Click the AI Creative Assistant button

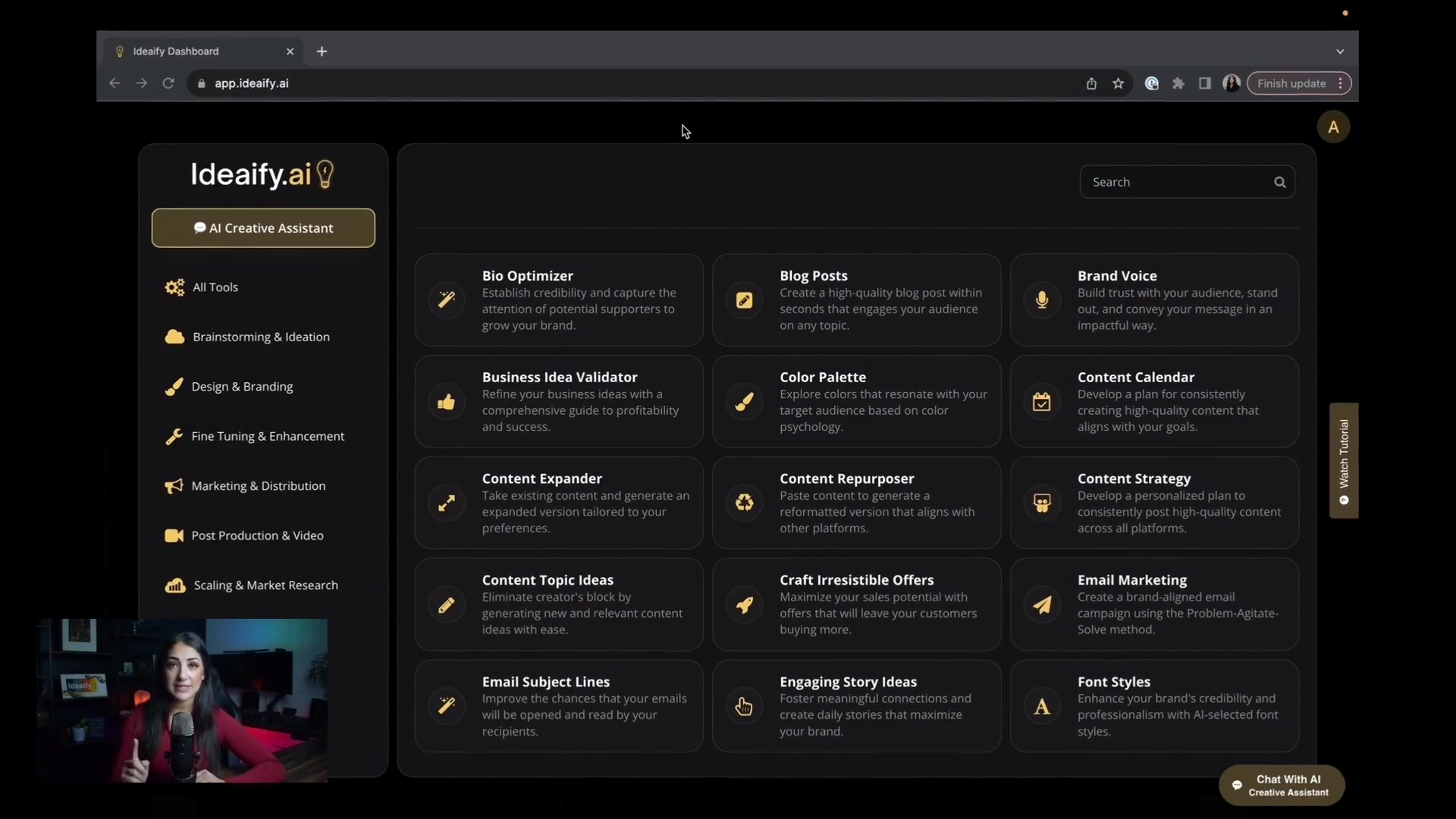[263, 228]
